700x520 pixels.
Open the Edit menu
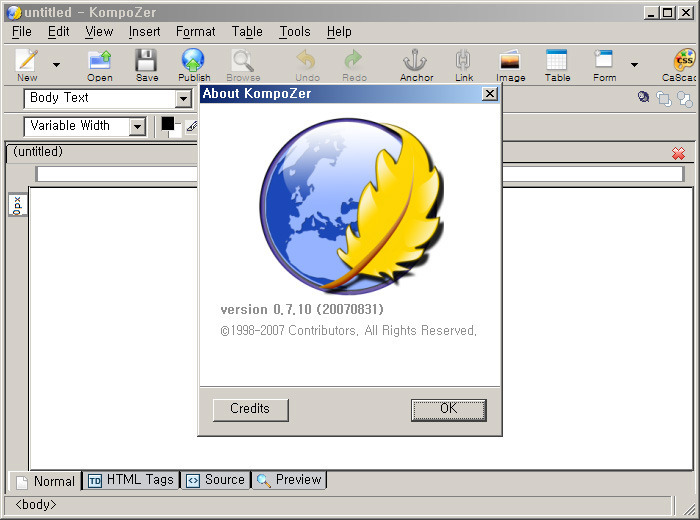click(x=58, y=32)
